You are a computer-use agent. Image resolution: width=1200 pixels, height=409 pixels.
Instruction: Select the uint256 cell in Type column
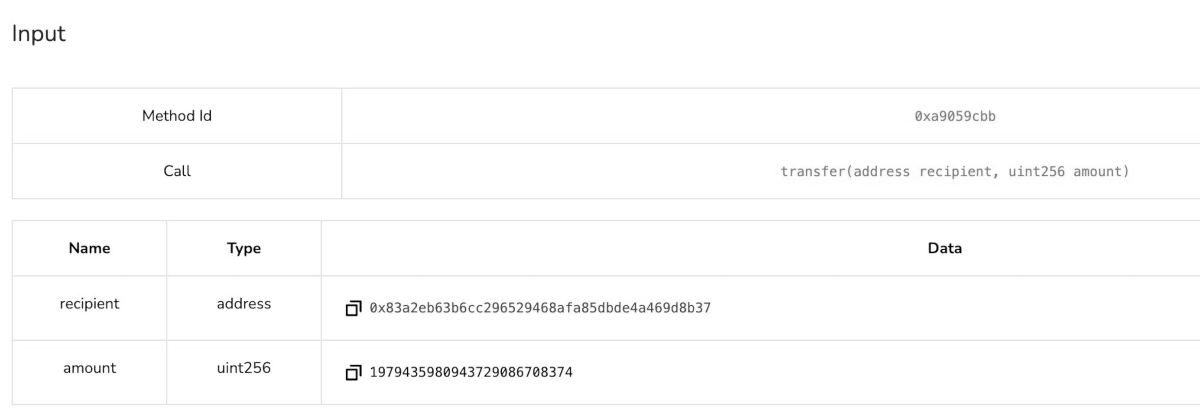pos(244,368)
